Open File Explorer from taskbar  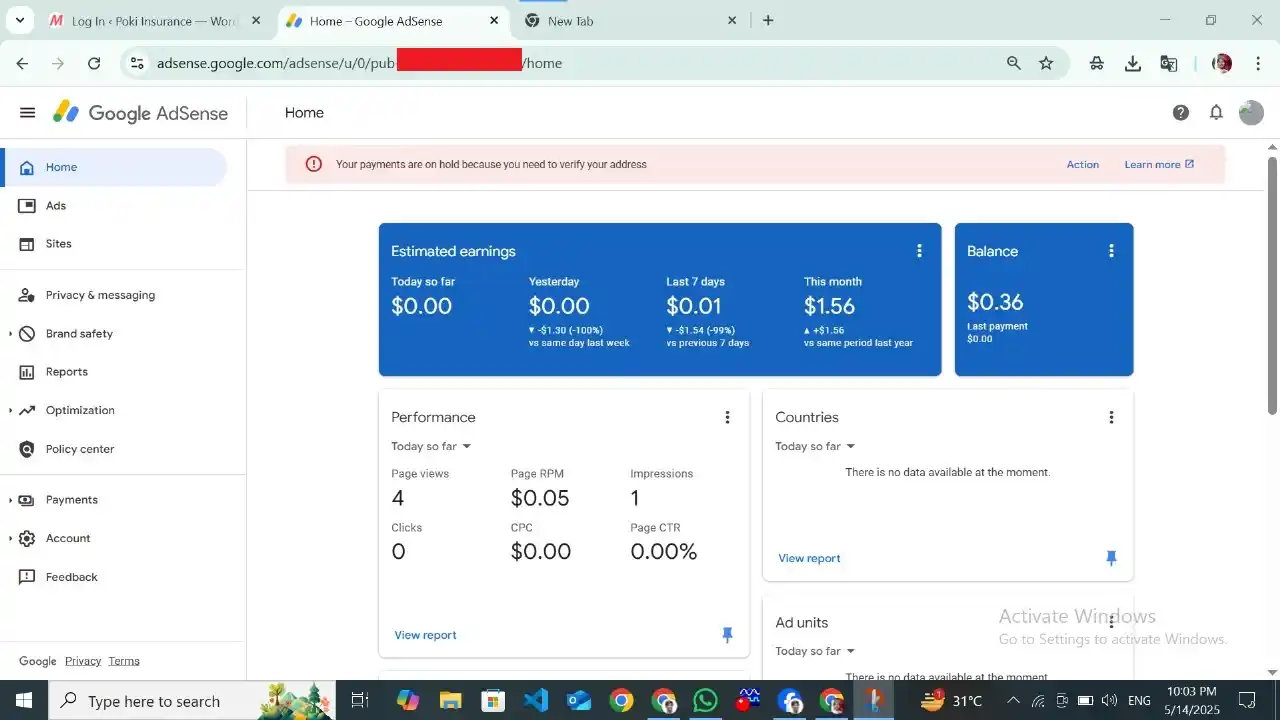pyautogui.click(x=450, y=701)
